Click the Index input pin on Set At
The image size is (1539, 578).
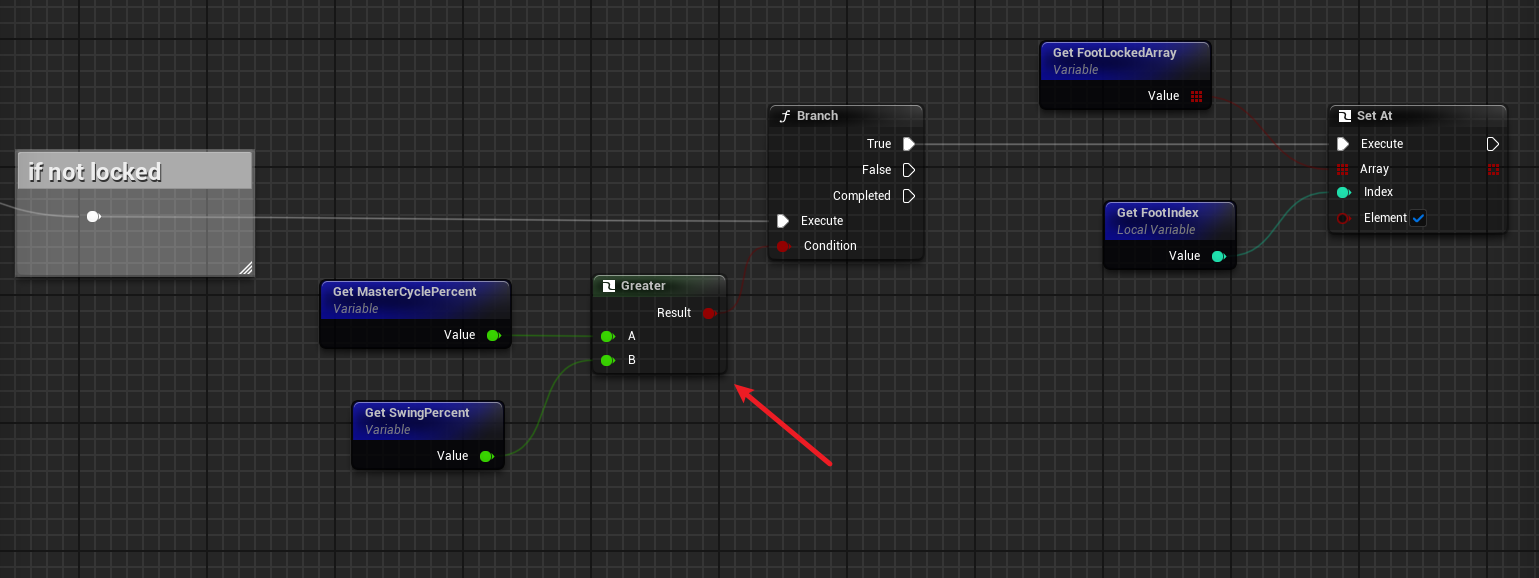pyautogui.click(x=1343, y=192)
